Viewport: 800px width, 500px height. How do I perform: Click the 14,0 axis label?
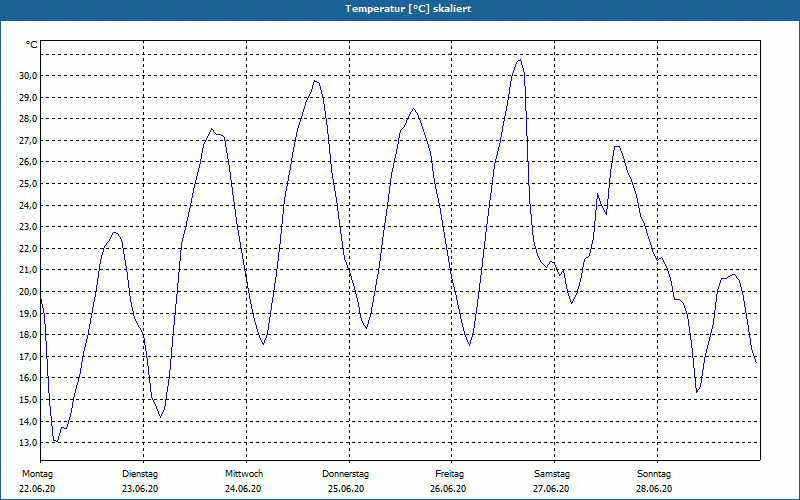click(x=28, y=421)
